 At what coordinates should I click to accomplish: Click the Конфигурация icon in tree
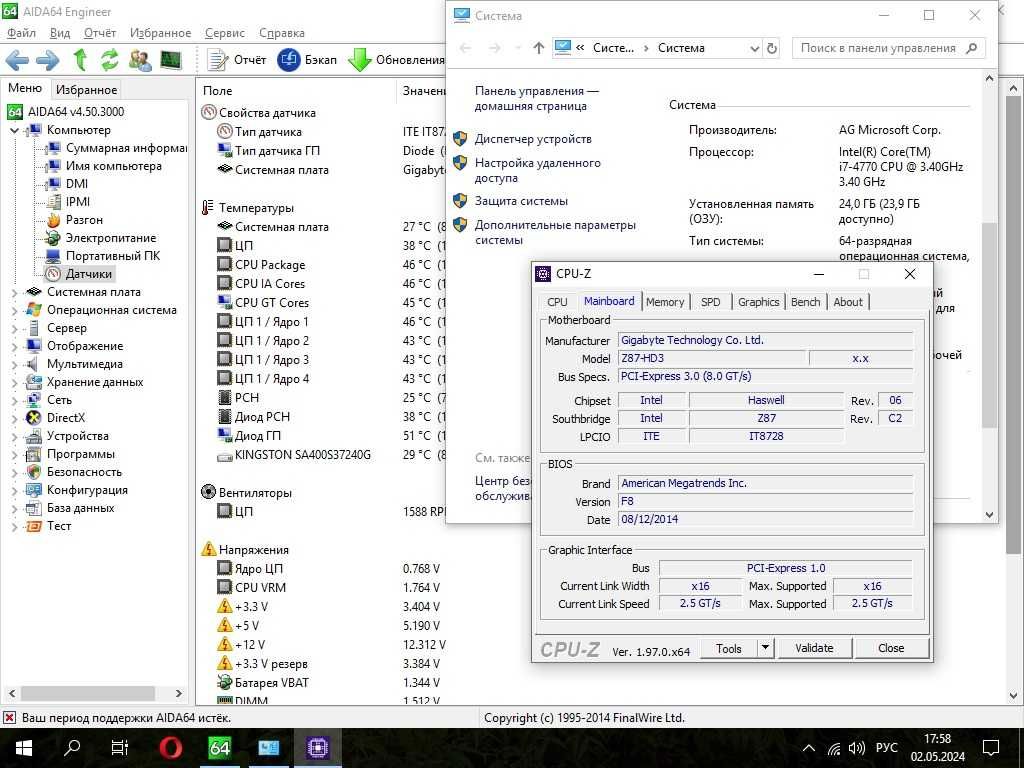(33, 490)
